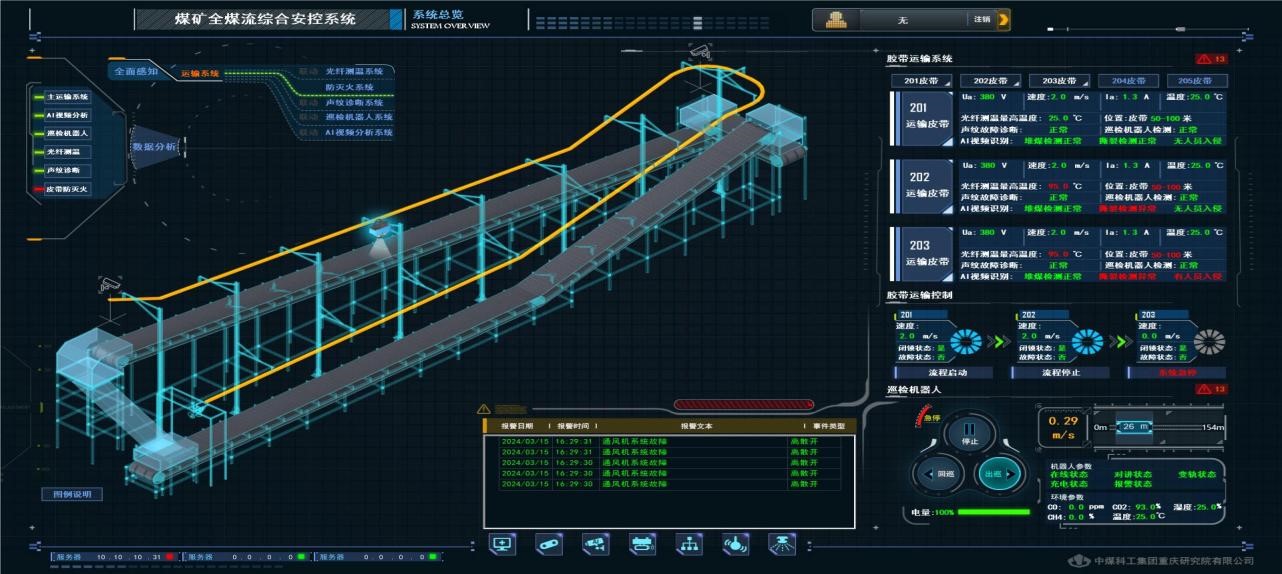Open the 注销 arrow at top right
This screenshot has height=574, width=1282.
(1003, 19)
